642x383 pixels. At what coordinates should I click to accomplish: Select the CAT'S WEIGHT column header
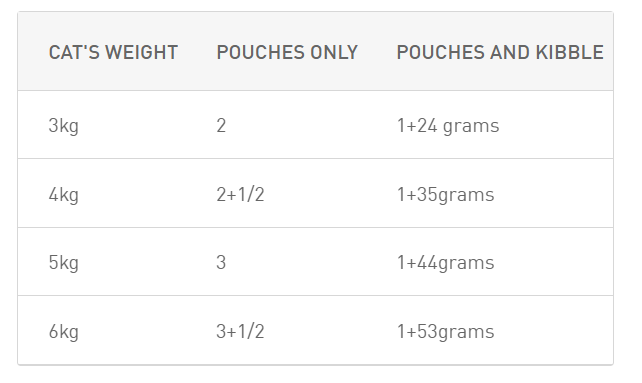113,52
